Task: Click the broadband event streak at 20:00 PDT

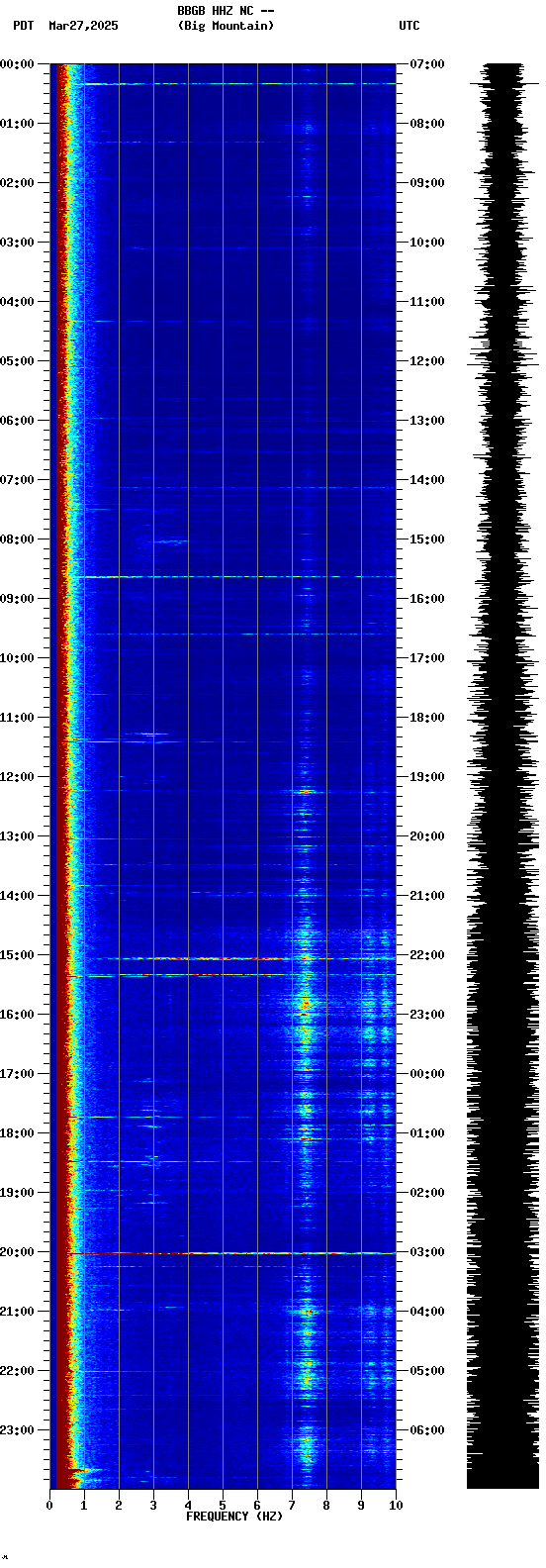Action: pyautogui.click(x=232, y=1253)
